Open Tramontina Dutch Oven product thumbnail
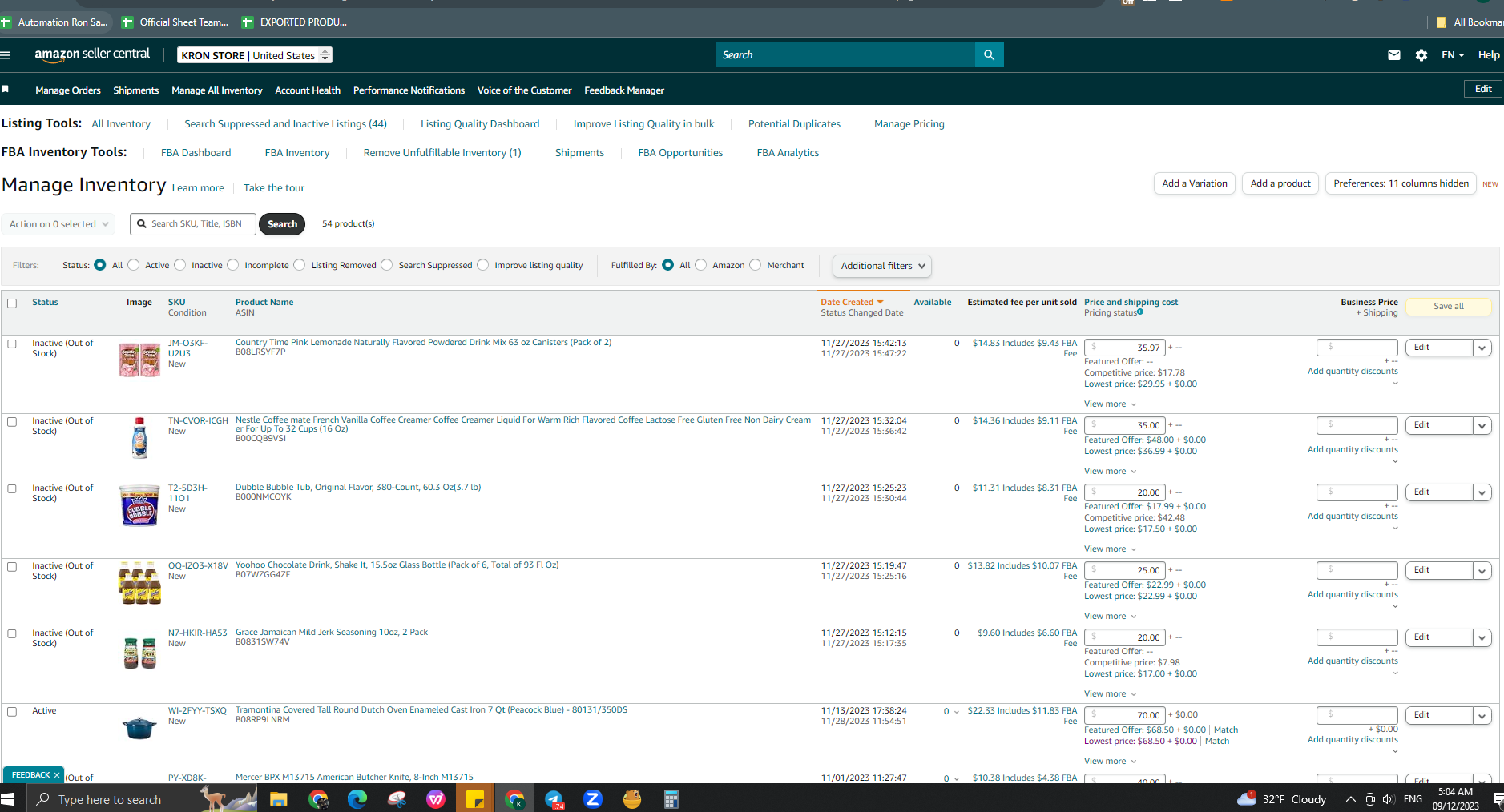Viewport: 1504px width, 812px height. coord(139,728)
